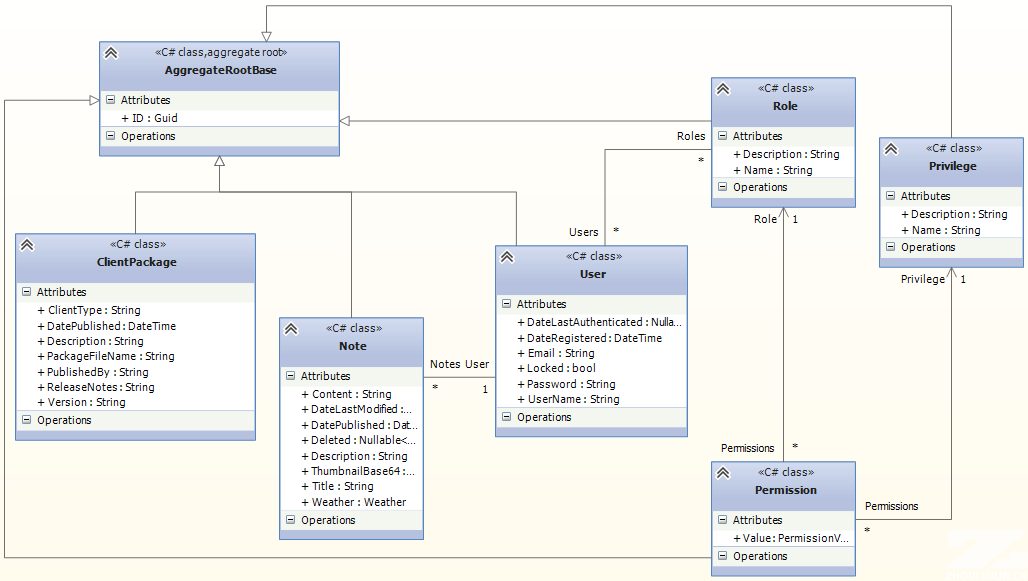Toggle Attributes section of Privilege class
The height and width of the screenshot is (581, 1028).
pos(890,196)
